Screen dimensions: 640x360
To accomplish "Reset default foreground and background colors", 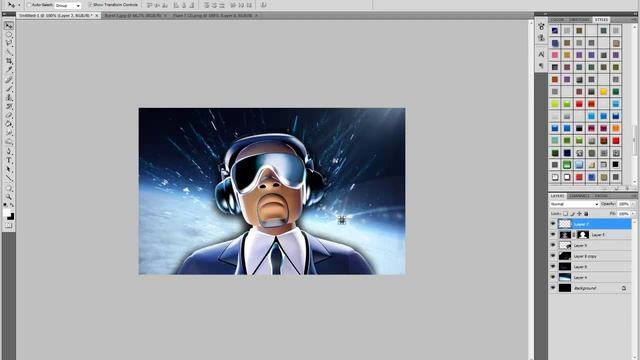I will [5, 204].
